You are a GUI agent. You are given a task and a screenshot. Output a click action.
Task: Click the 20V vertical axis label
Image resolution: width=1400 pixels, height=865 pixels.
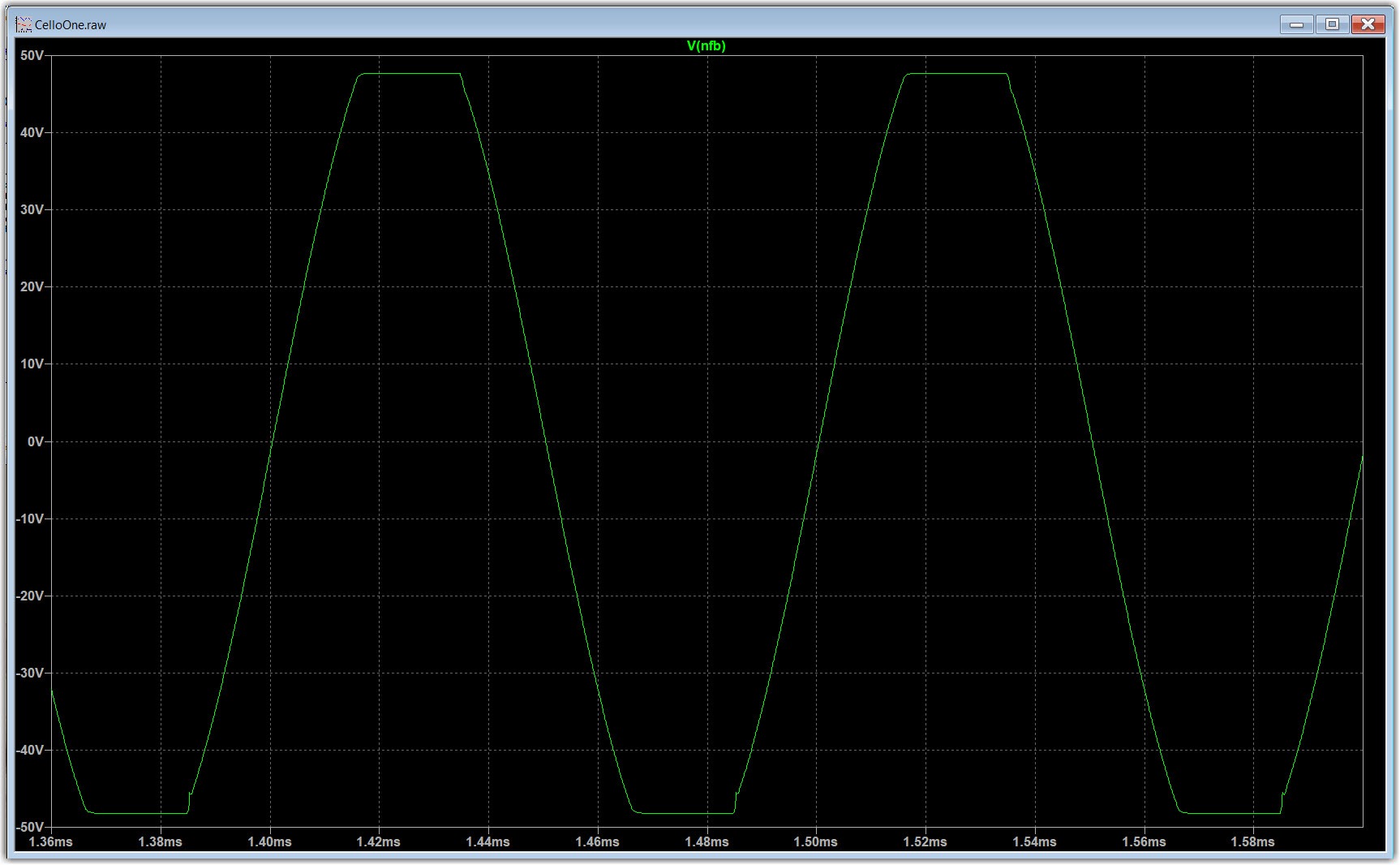tap(32, 286)
